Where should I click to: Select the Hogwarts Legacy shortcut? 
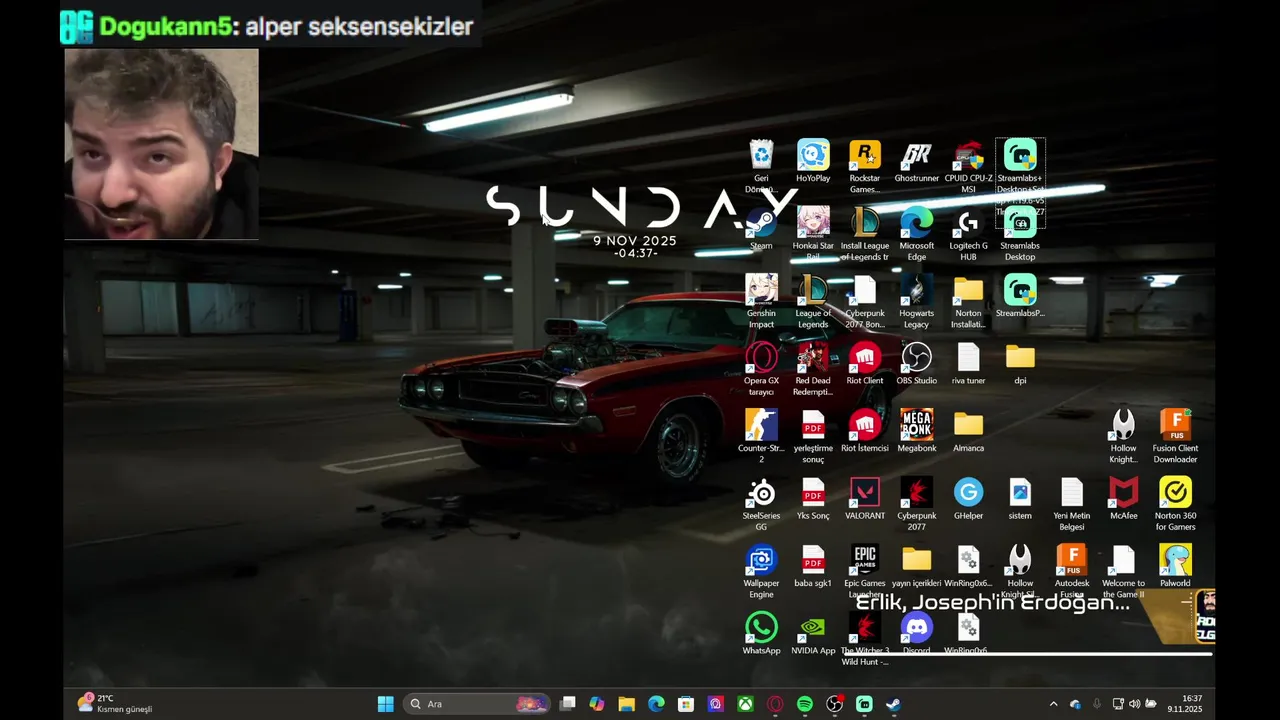pyautogui.click(x=917, y=301)
